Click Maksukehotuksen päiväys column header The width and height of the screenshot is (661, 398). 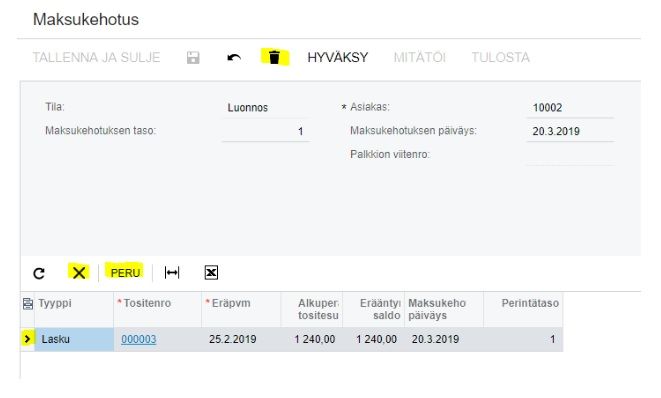tap(444, 309)
